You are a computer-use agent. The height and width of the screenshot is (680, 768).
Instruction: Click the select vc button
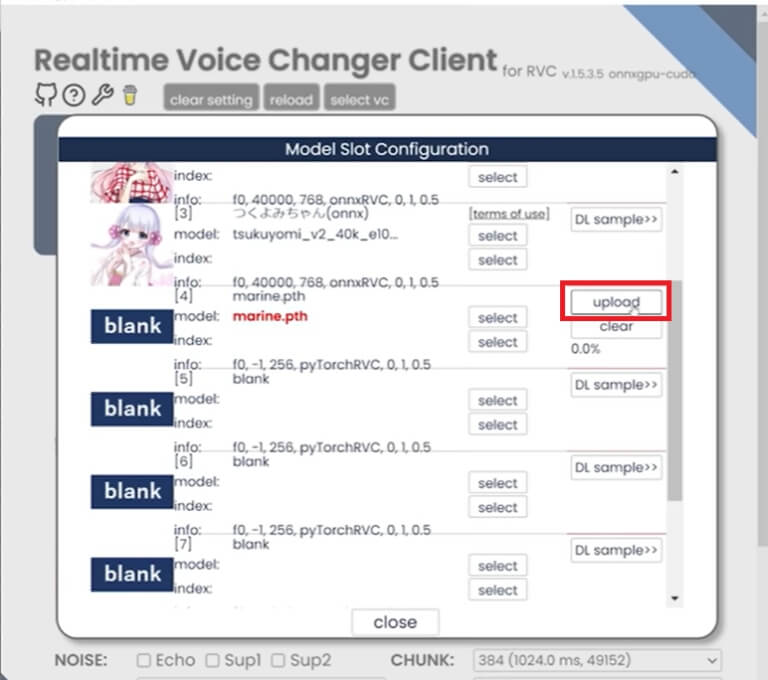[360, 97]
